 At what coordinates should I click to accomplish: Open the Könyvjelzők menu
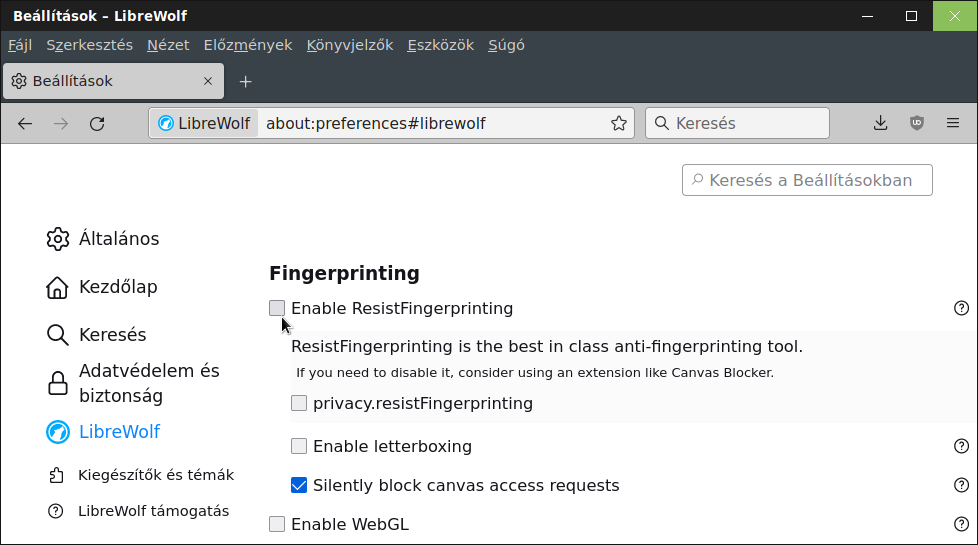pos(350,45)
